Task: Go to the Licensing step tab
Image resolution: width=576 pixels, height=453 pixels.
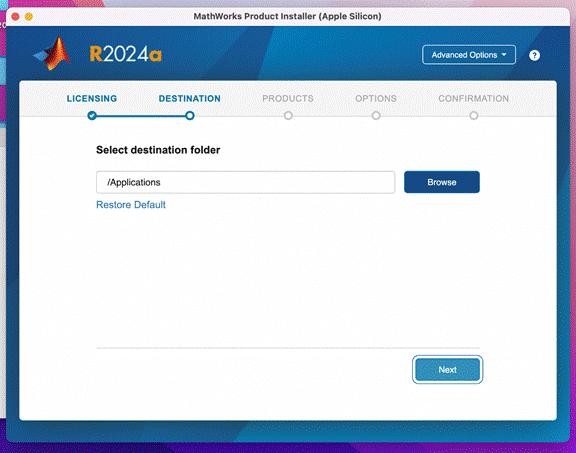Action: pos(92,98)
